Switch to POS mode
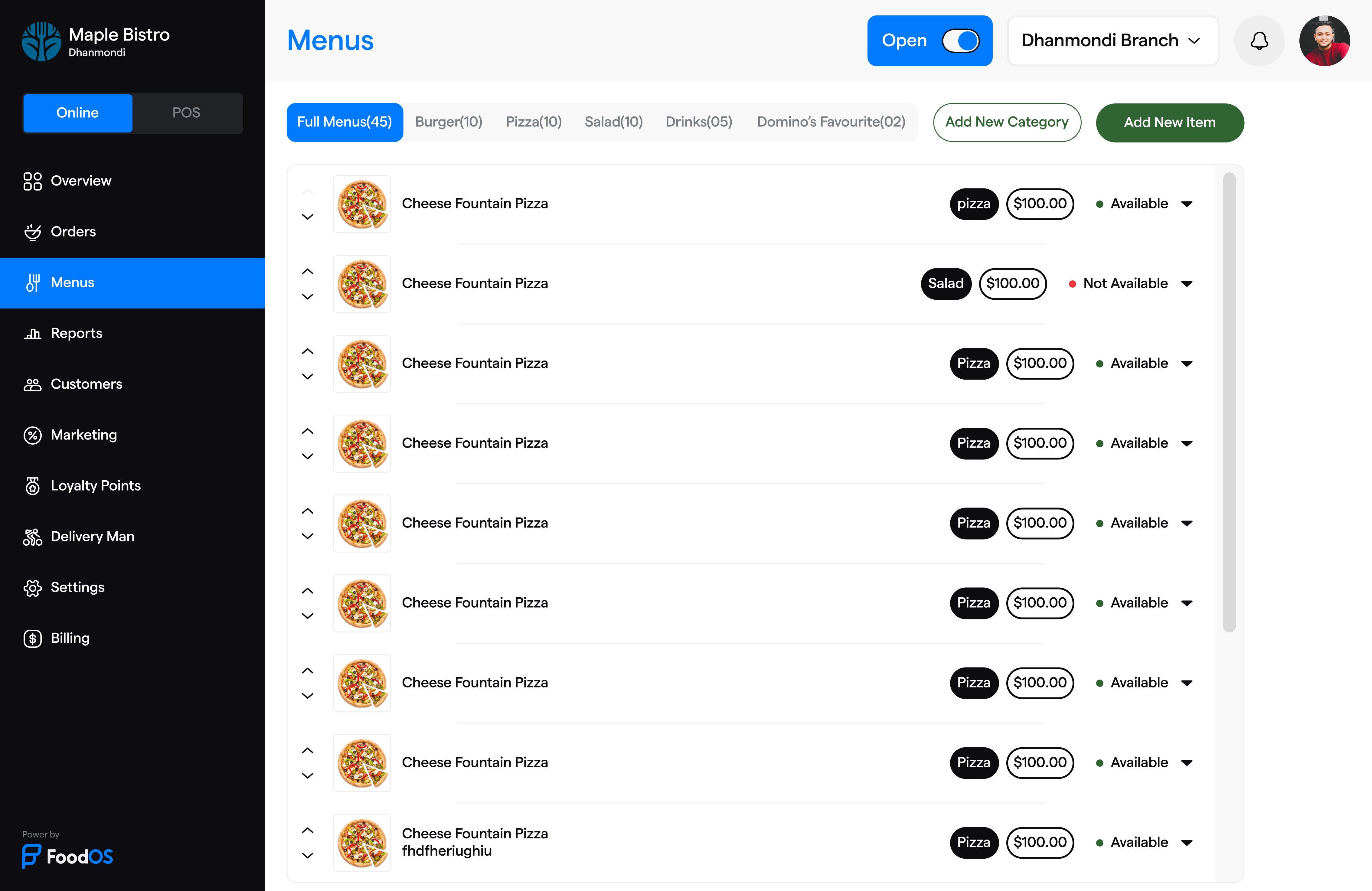Viewport: 1372px width, 891px height. [186, 113]
